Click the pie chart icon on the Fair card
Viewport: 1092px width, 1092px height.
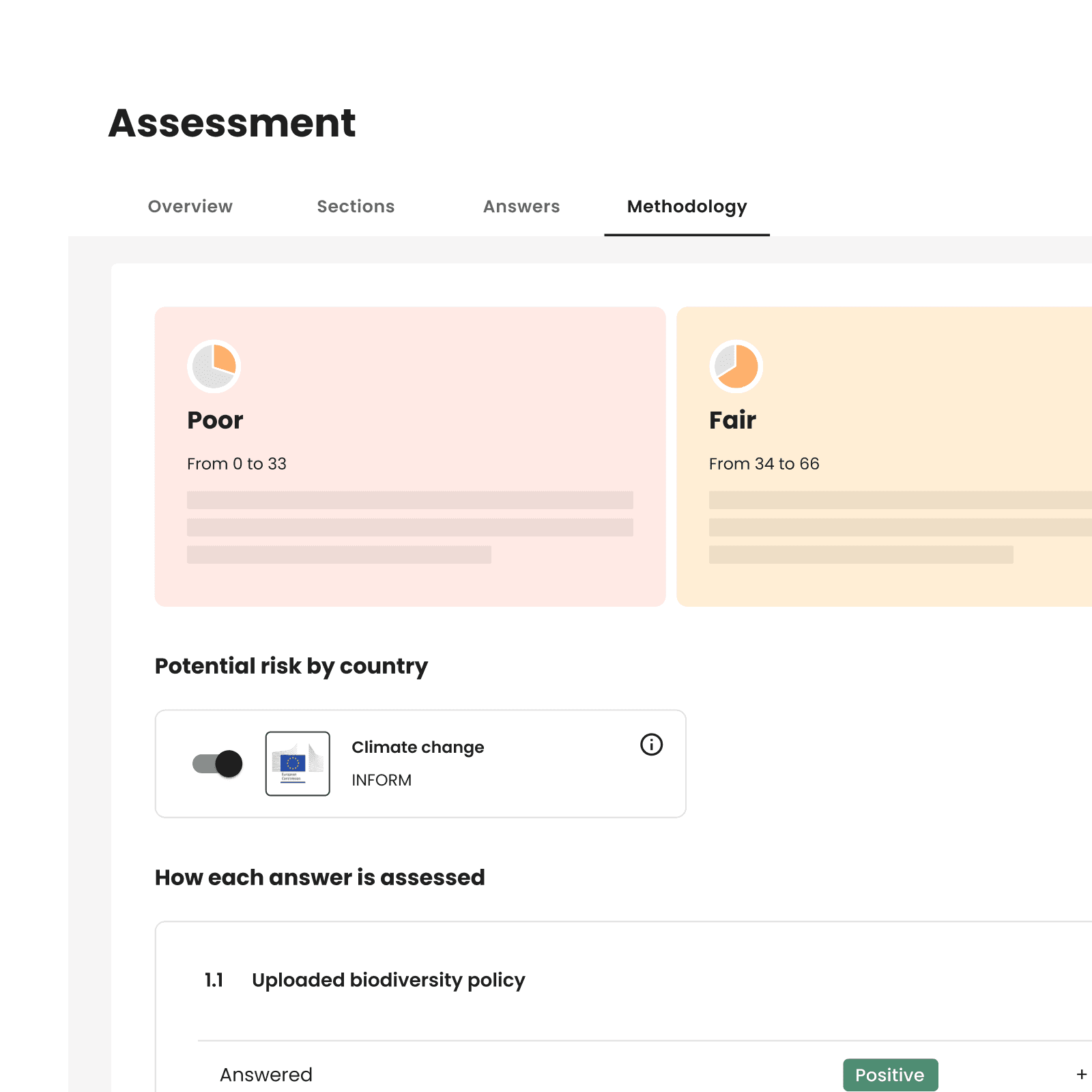pos(734,367)
